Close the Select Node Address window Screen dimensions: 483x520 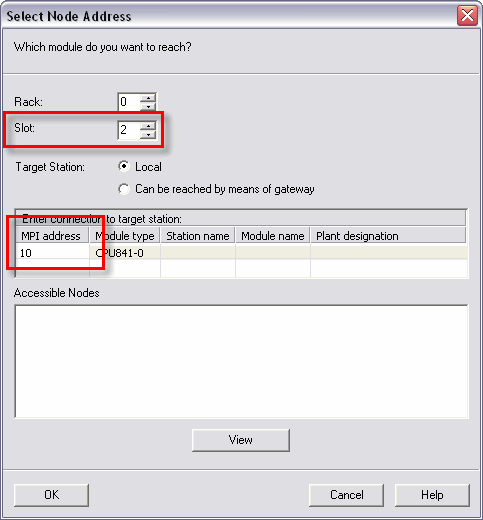pos(467,15)
